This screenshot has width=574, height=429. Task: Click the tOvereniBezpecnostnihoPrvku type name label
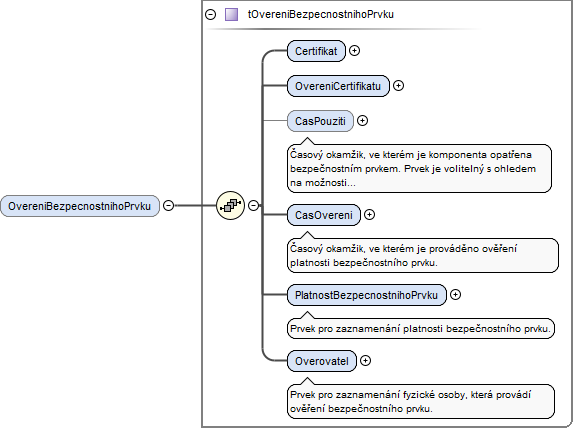click(x=321, y=14)
